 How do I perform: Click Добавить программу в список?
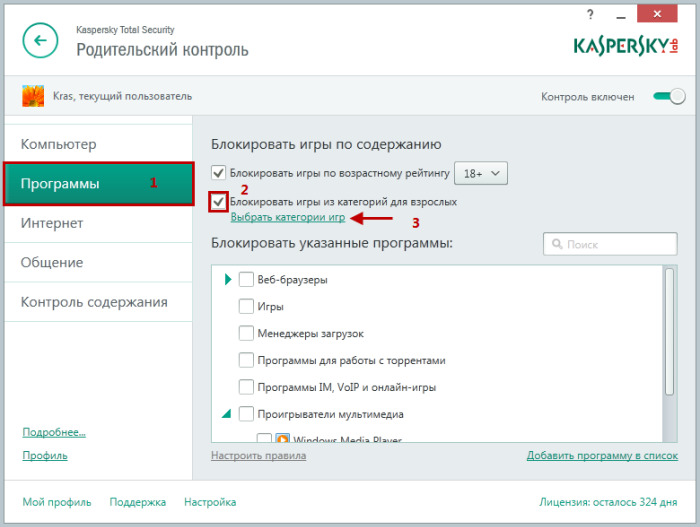tap(602, 455)
